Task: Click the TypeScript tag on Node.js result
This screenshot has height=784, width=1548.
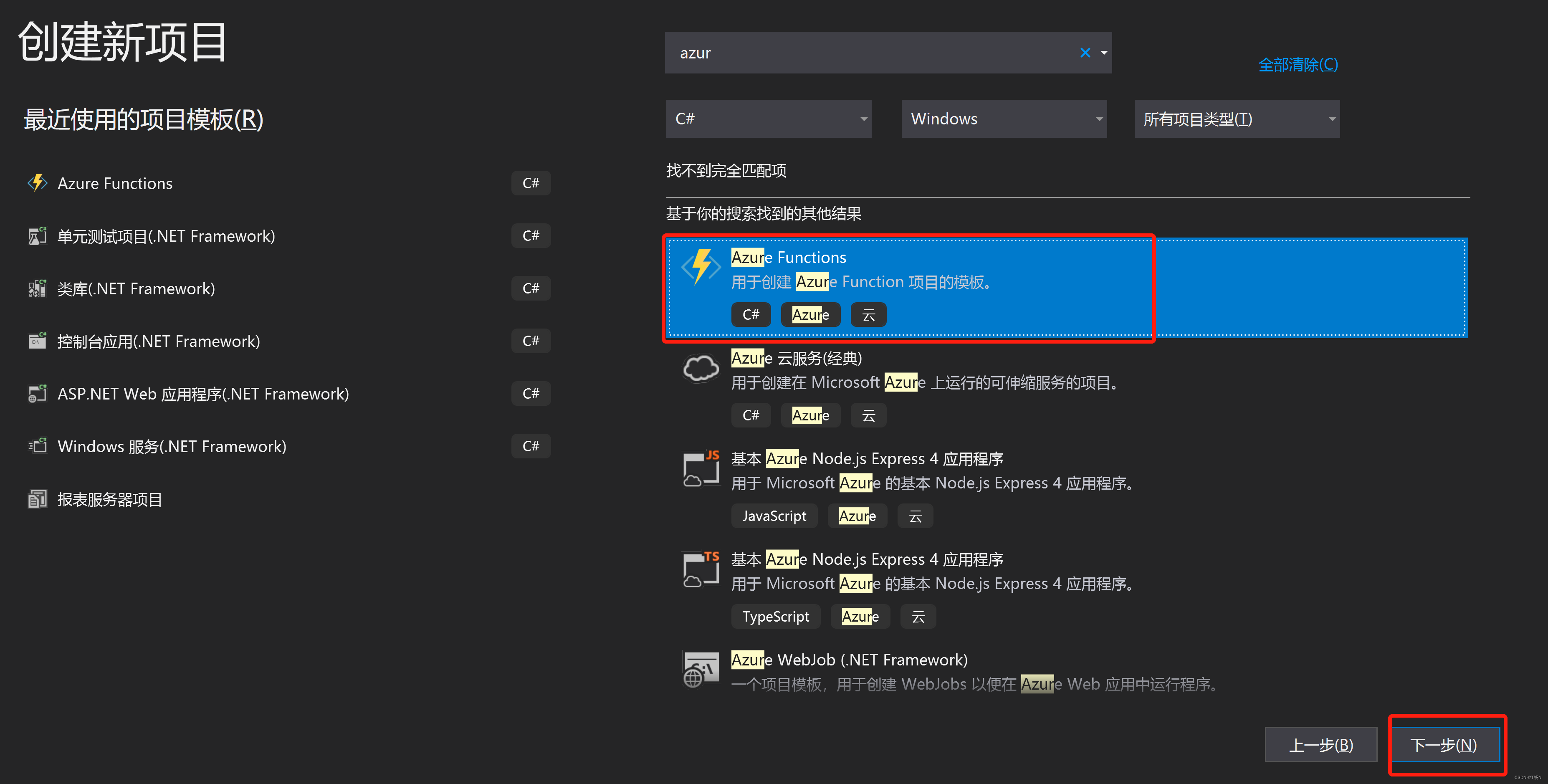Action: (775, 616)
